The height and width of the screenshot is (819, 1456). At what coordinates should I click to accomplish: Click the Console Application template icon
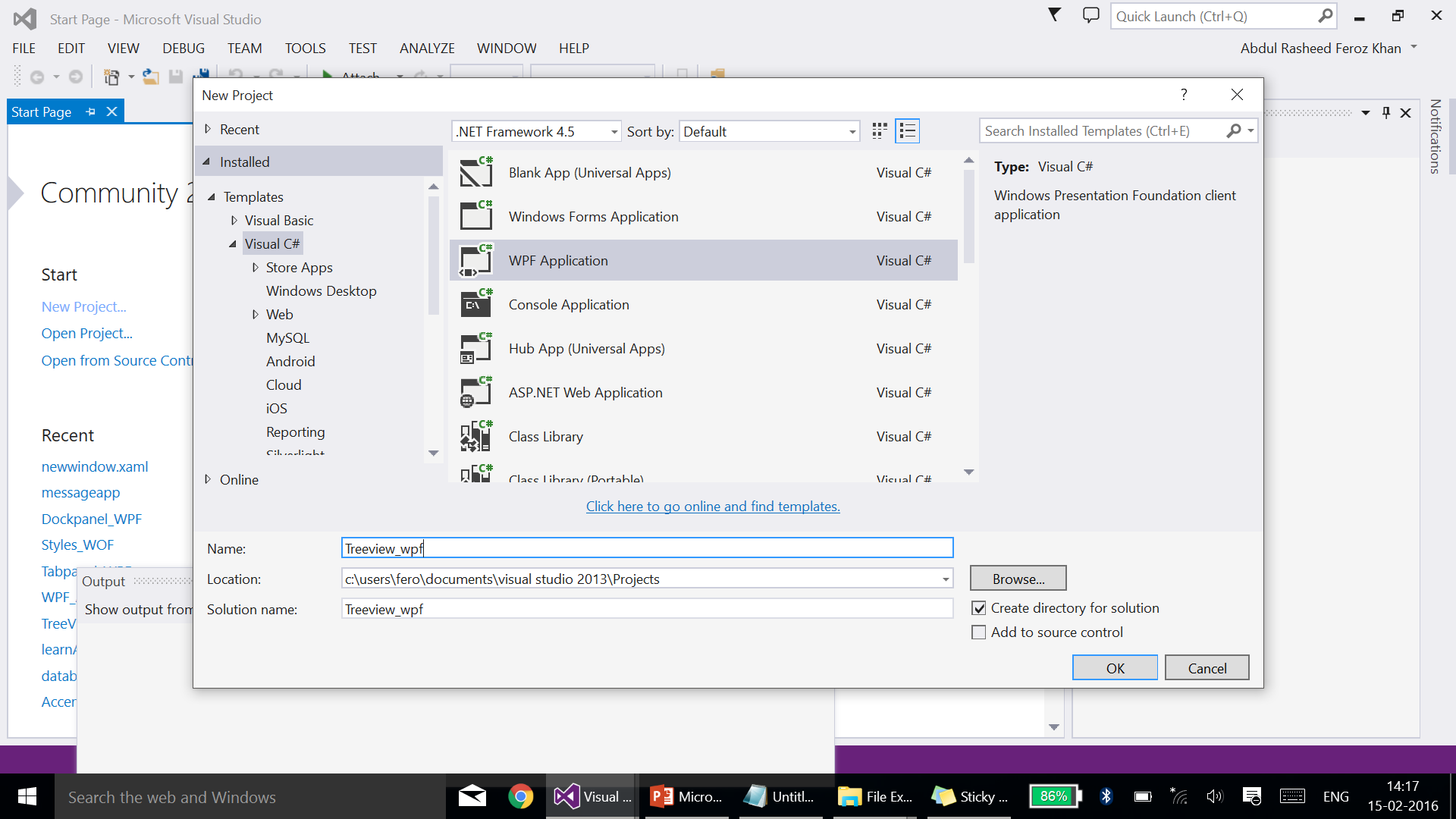click(x=475, y=305)
